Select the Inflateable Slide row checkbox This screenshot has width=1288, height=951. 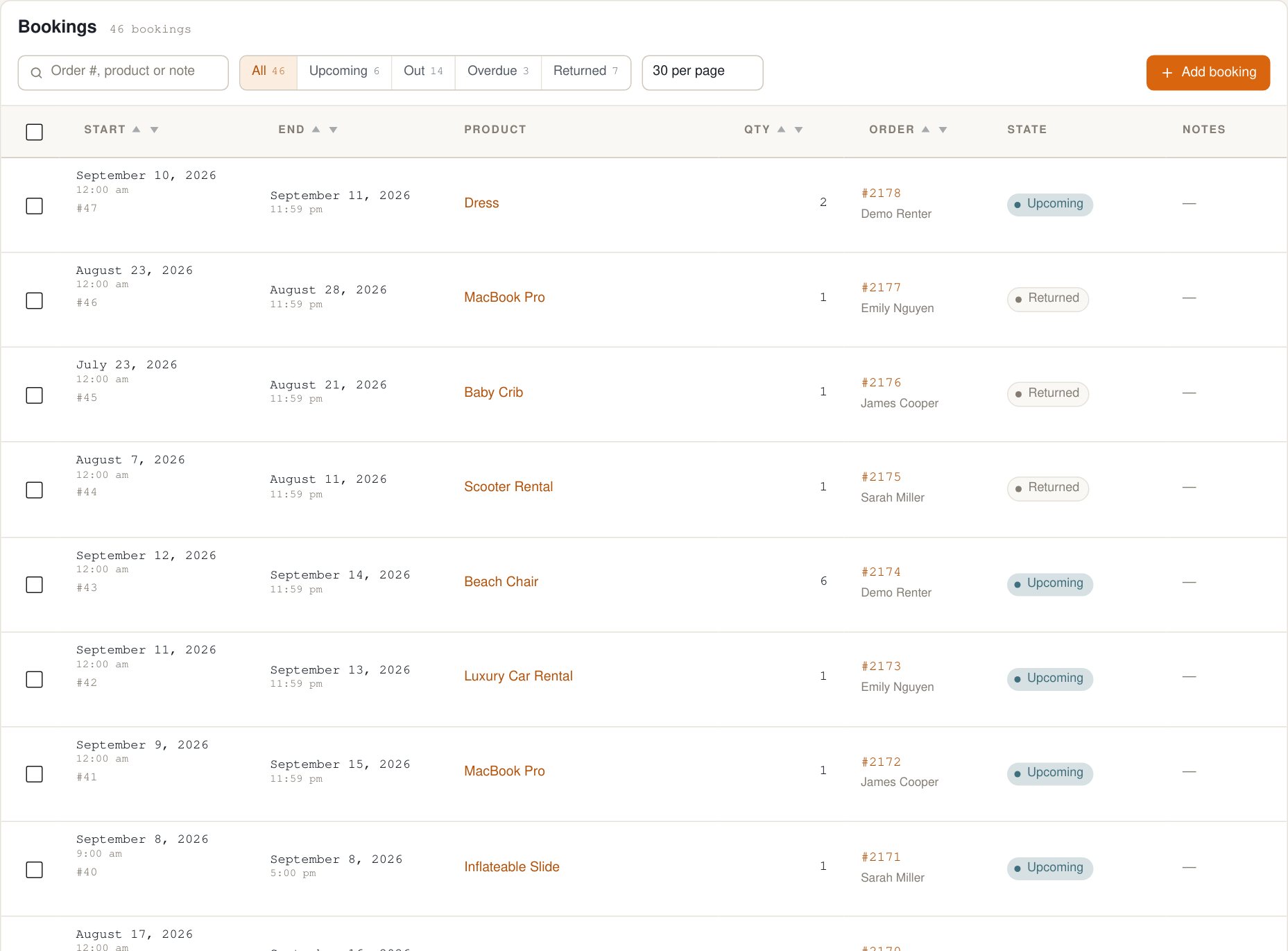pos(34,870)
